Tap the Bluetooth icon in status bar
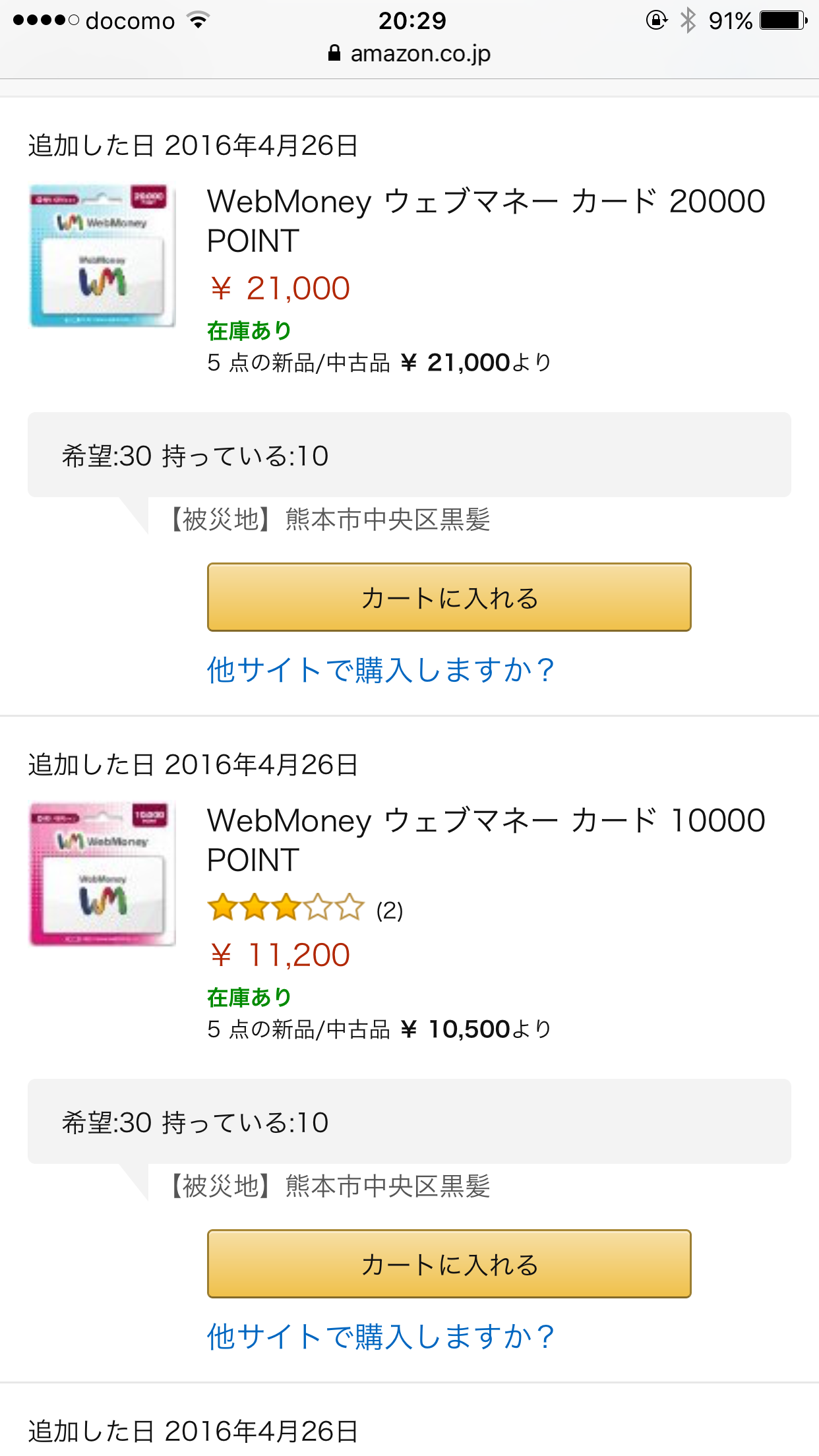 [688, 20]
